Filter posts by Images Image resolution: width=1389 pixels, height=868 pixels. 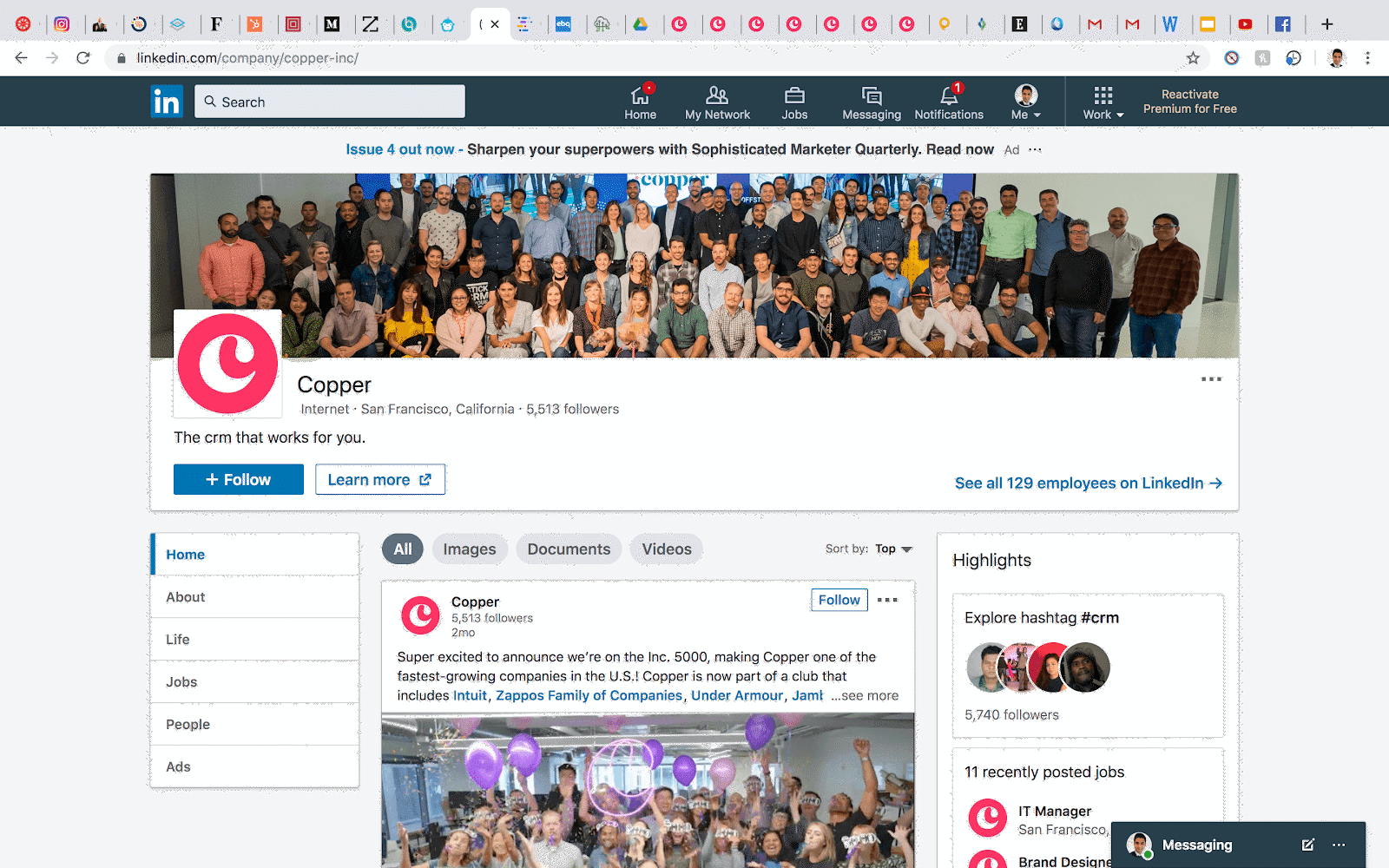(x=470, y=549)
